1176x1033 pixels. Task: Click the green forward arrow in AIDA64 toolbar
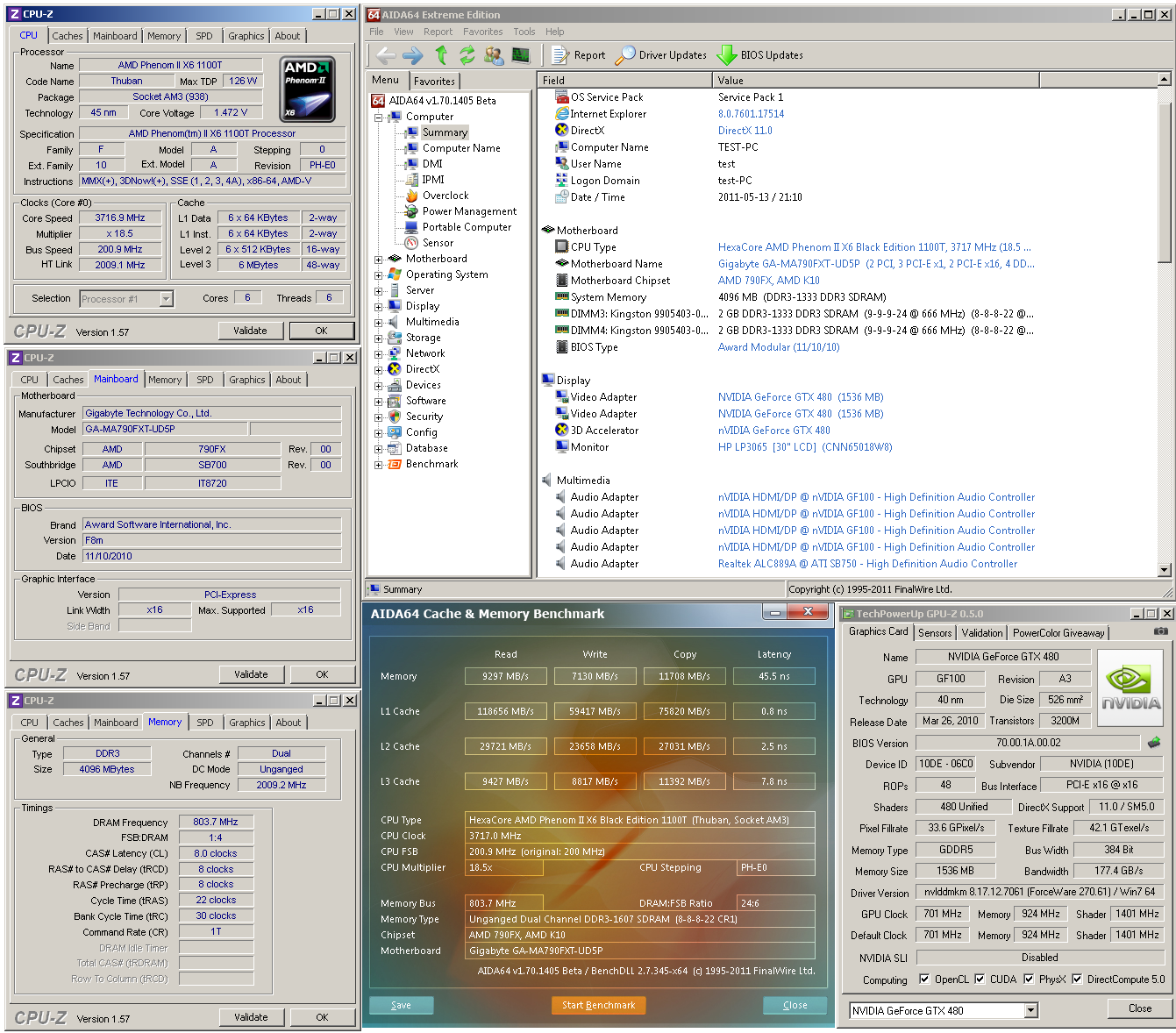413,55
